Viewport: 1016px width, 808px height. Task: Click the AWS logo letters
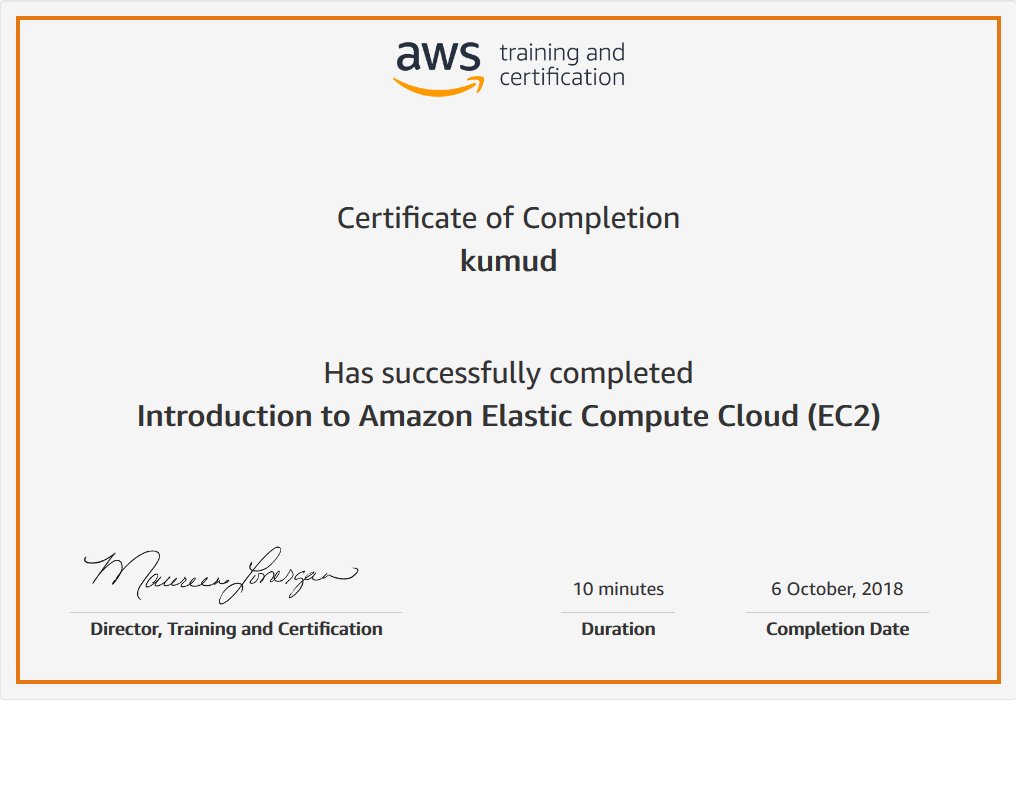click(438, 57)
